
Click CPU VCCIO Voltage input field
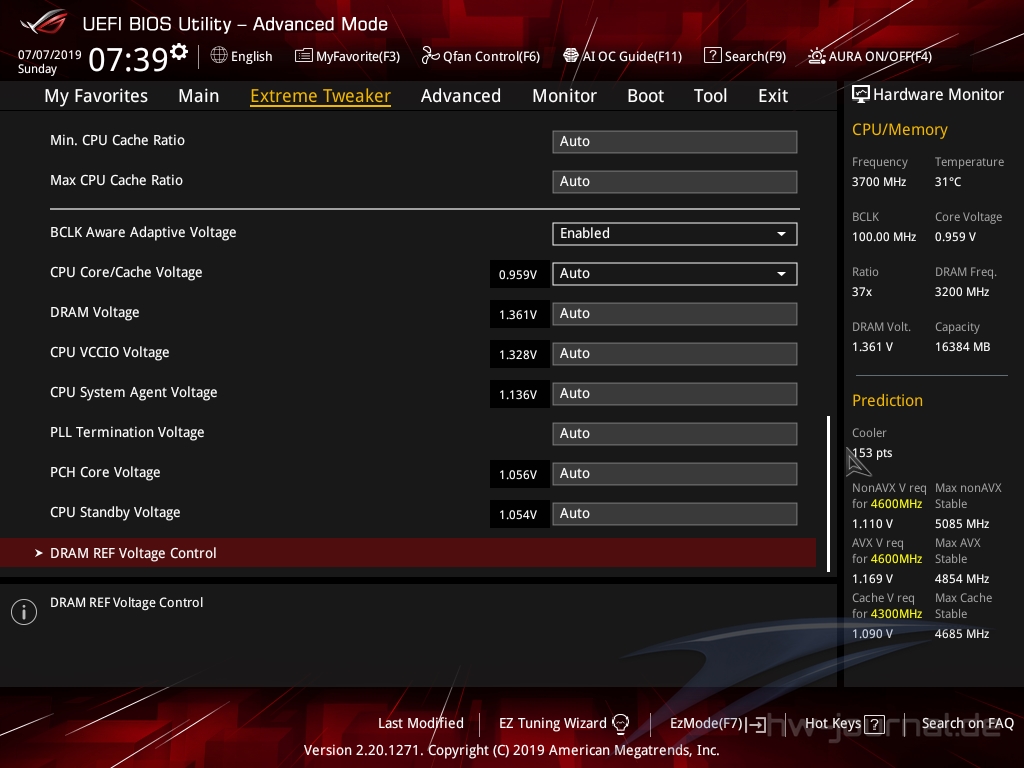675,353
